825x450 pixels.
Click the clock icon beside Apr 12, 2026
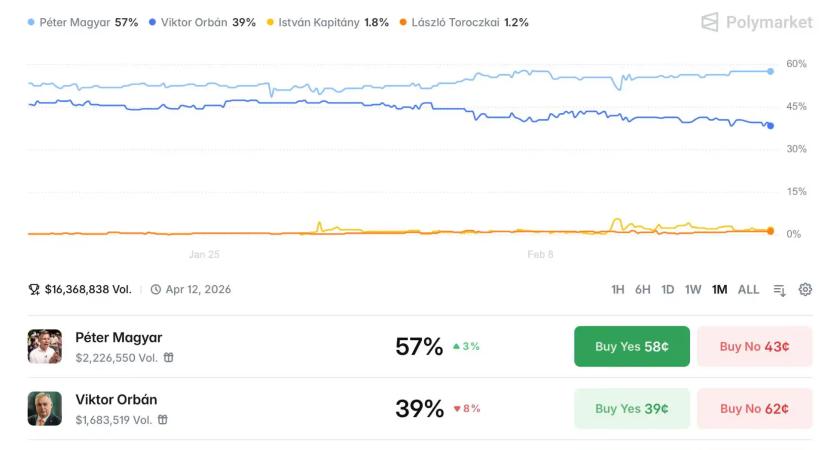[156, 290]
